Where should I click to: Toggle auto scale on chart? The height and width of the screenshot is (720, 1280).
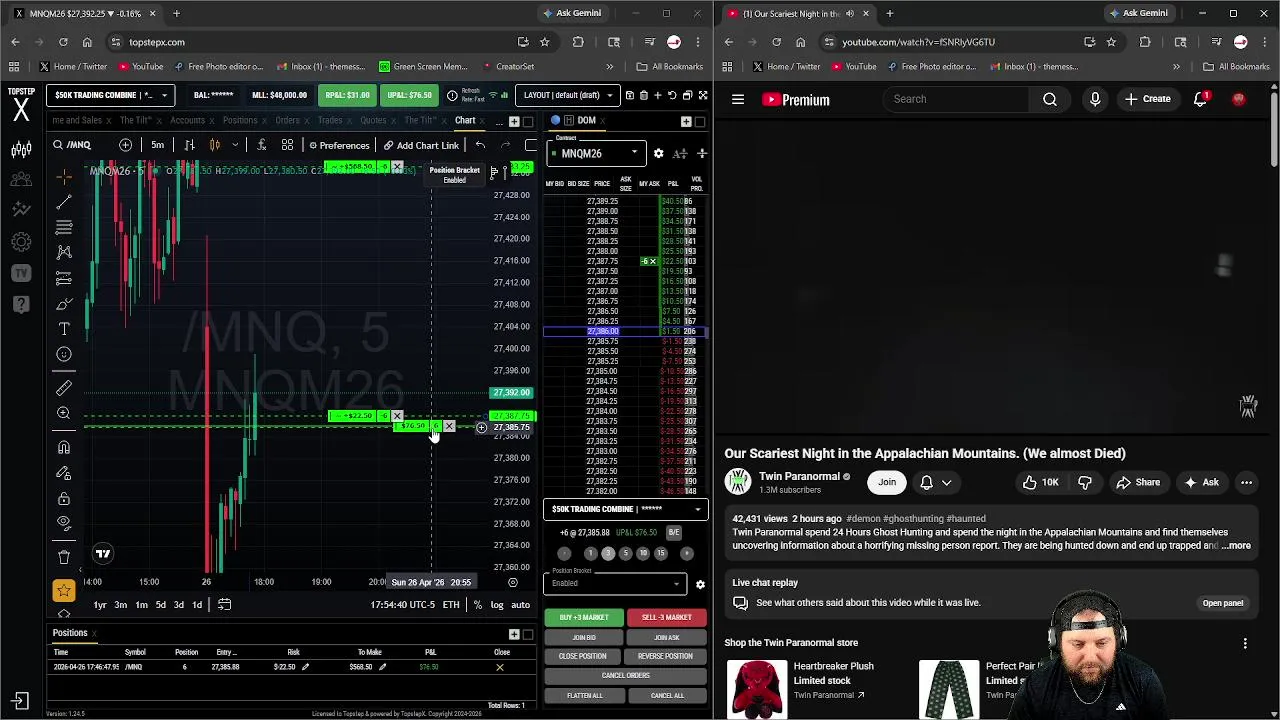pos(520,604)
